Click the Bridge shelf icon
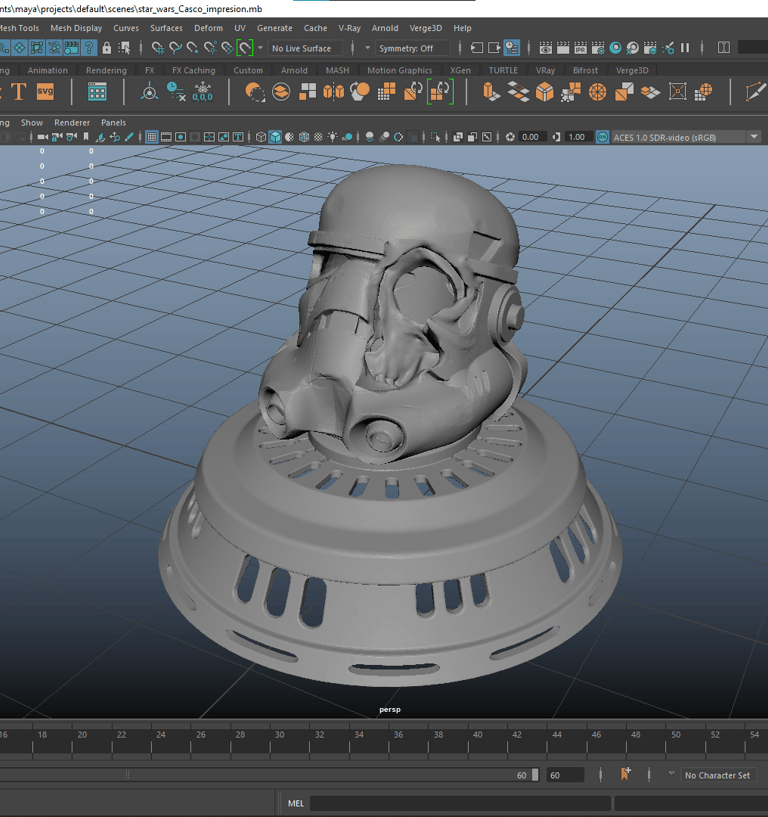 point(518,92)
